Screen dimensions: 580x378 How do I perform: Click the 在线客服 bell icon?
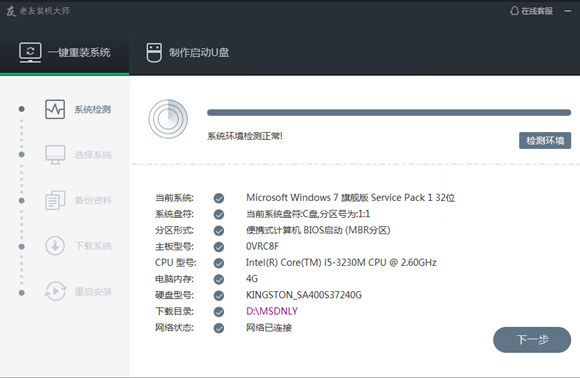click(x=514, y=11)
